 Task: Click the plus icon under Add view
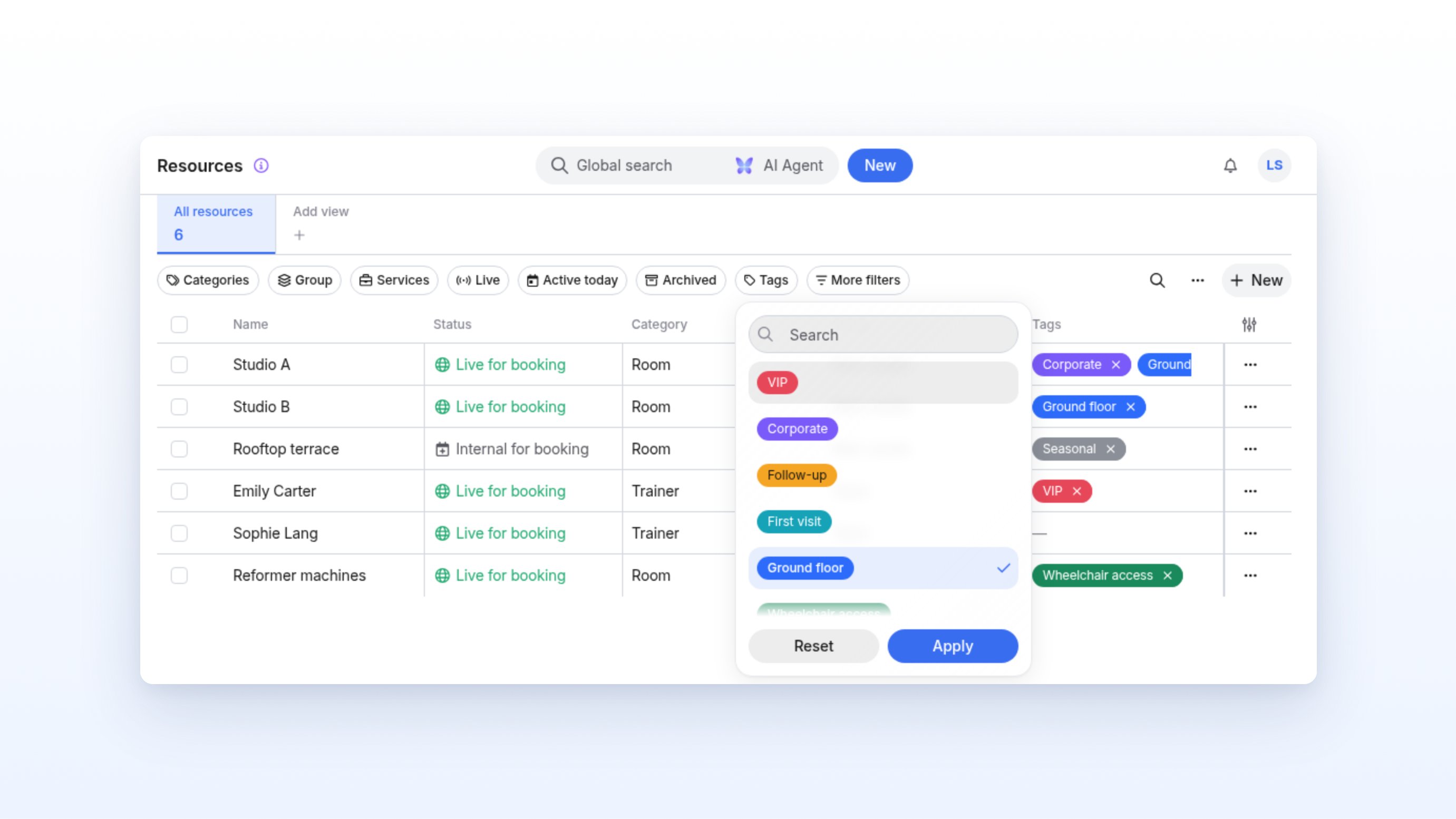pyautogui.click(x=299, y=235)
